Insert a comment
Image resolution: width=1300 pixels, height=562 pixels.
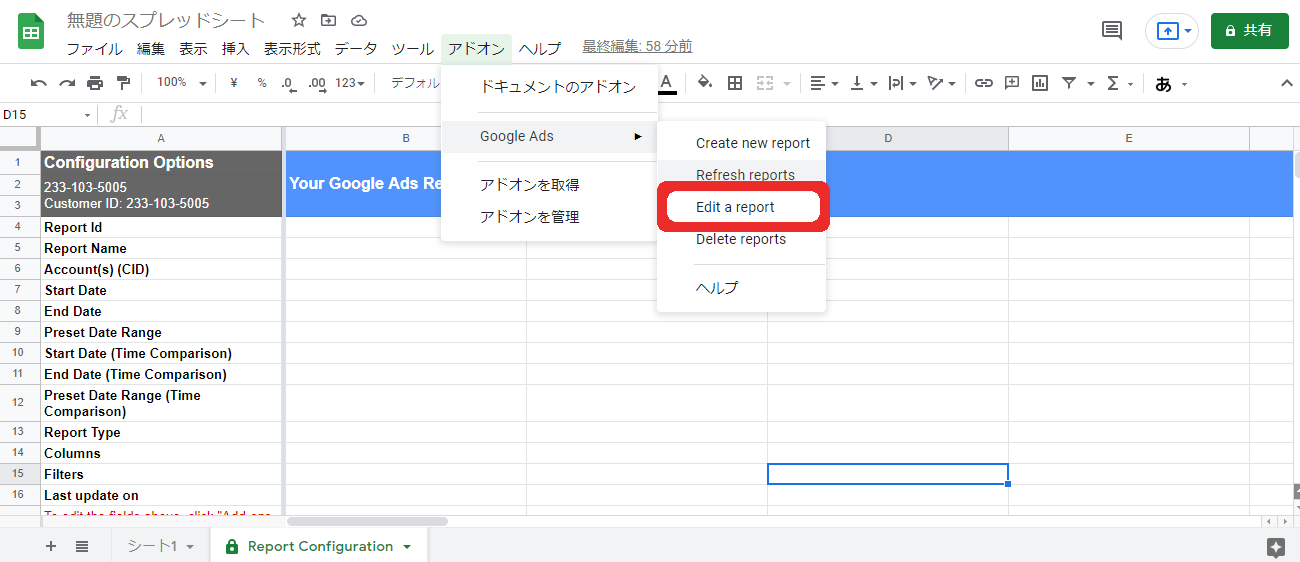(1012, 83)
